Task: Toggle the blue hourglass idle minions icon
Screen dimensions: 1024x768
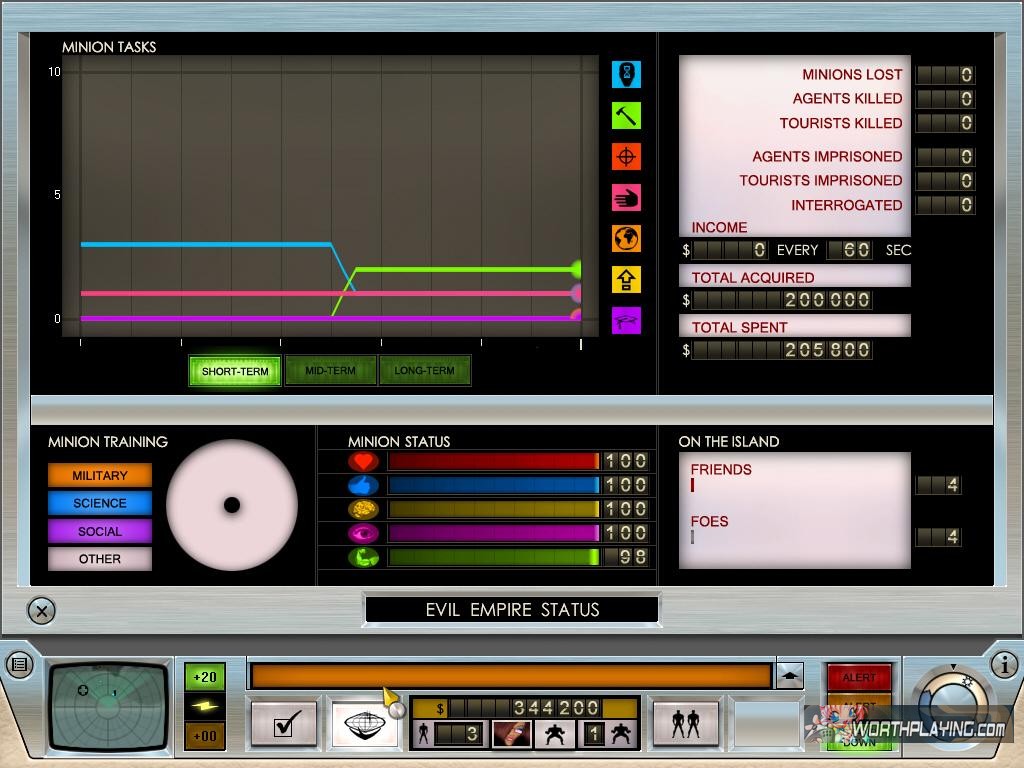Action: (627, 74)
